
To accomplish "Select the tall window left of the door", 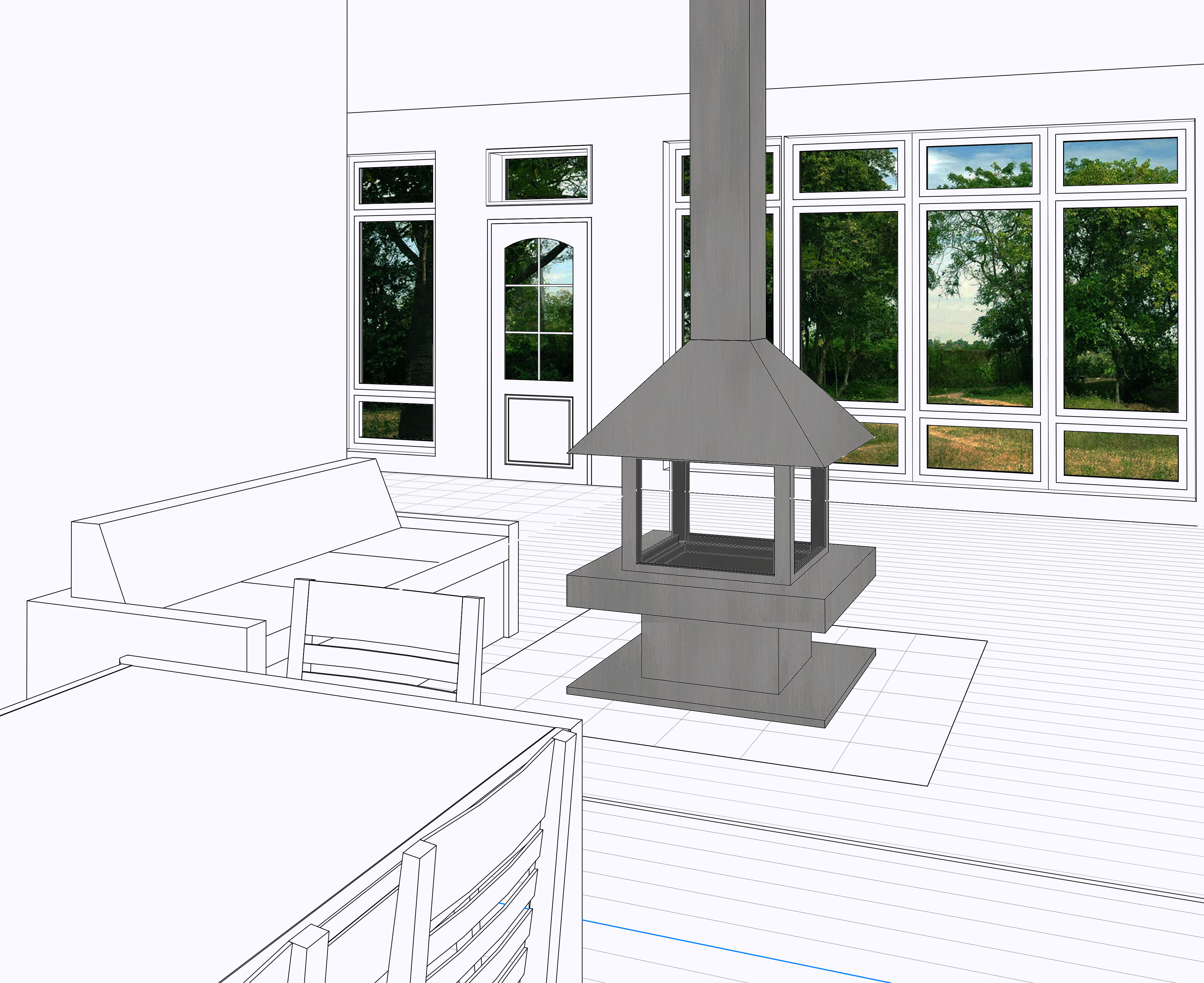I will pyautogui.click(x=397, y=303).
